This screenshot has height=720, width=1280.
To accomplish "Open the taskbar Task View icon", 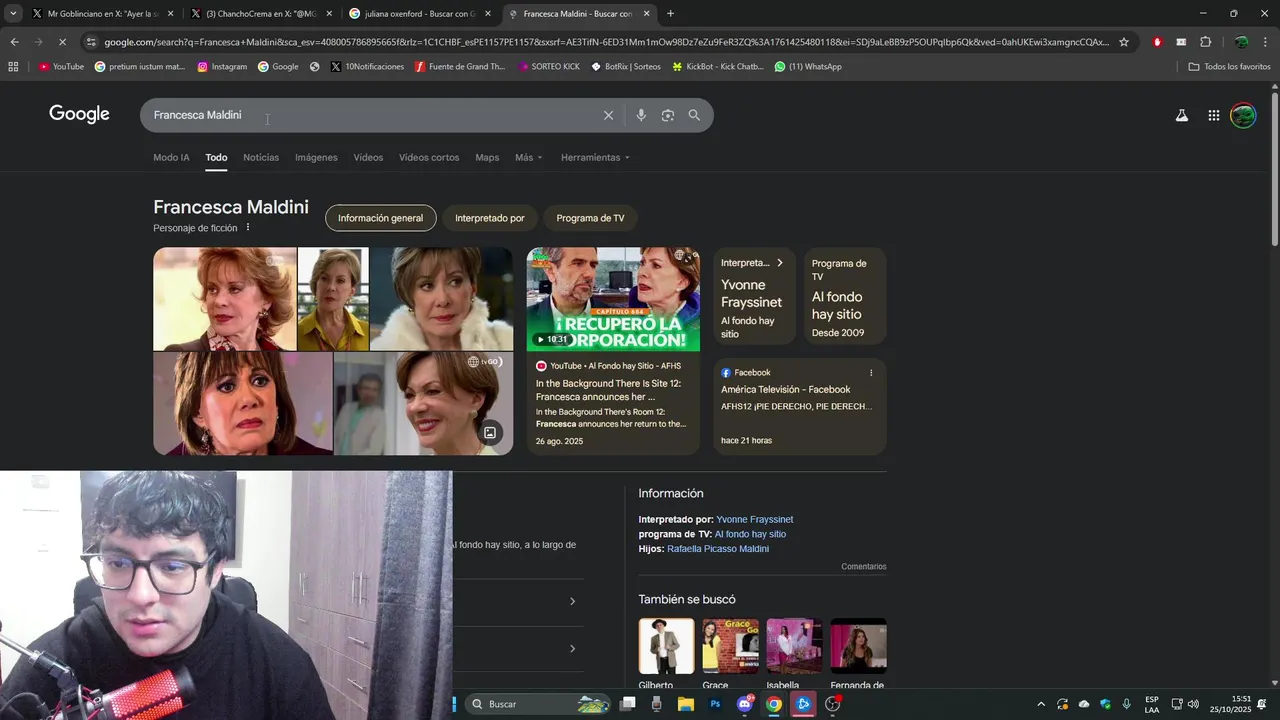I will 627,704.
